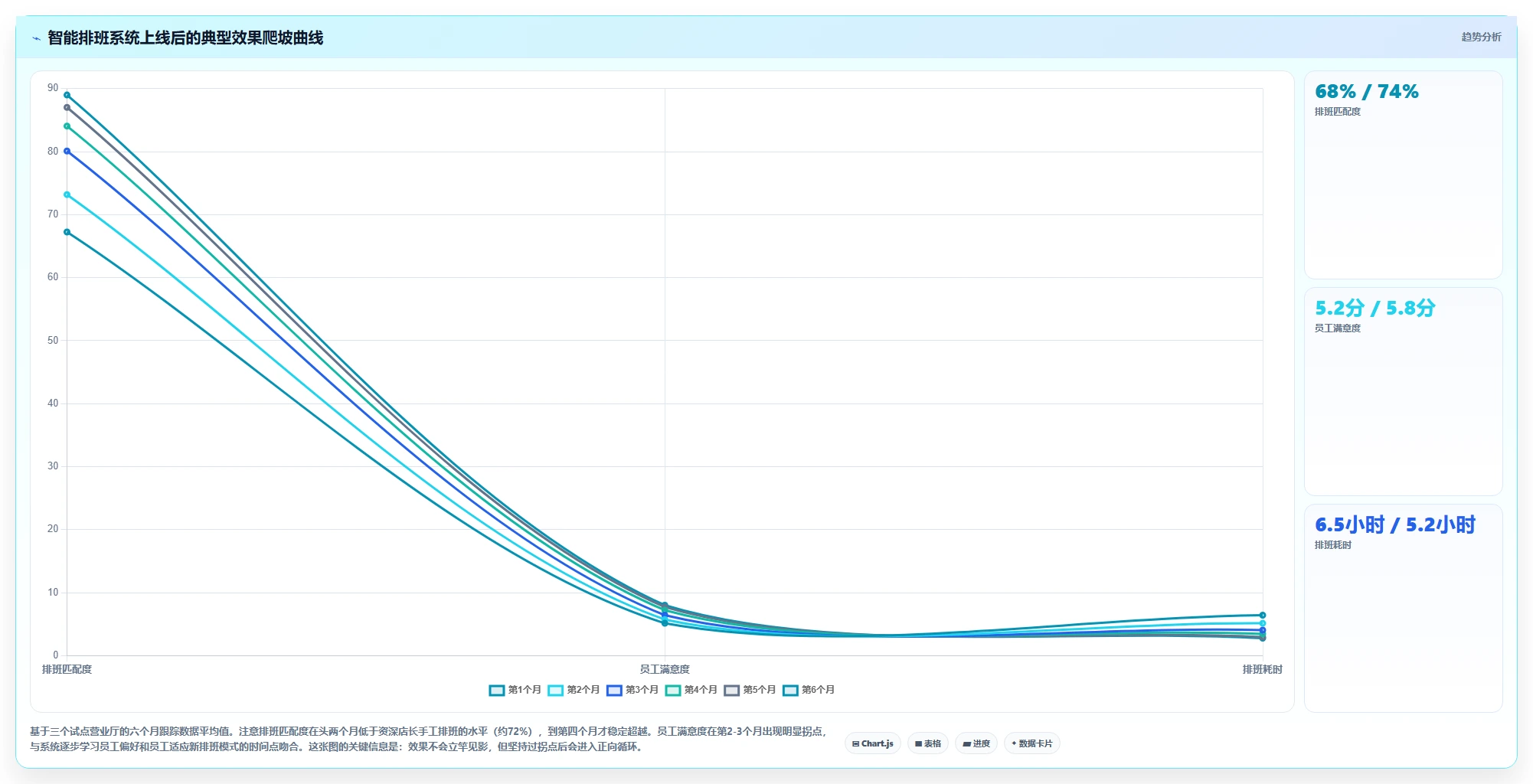Viewport: 1533px width, 784px height.
Task: Click the 进度 tag chip
Action: coord(976,743)
